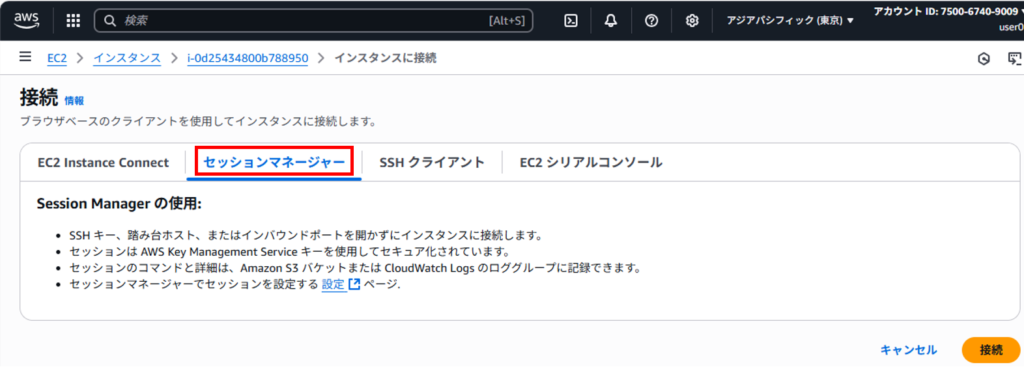Click the orange 接続 button
1024x367 pixels.
tap(991, 350)
